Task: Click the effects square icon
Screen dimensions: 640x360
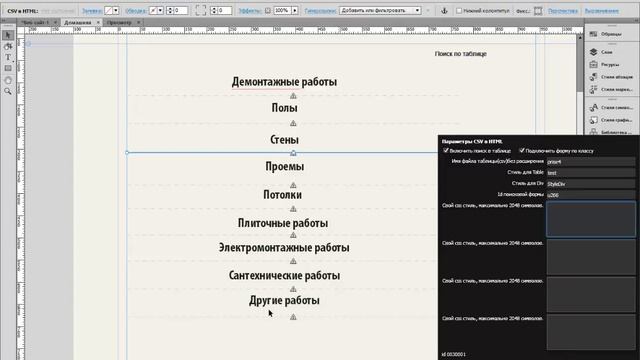Action: (x=268, y=11)
